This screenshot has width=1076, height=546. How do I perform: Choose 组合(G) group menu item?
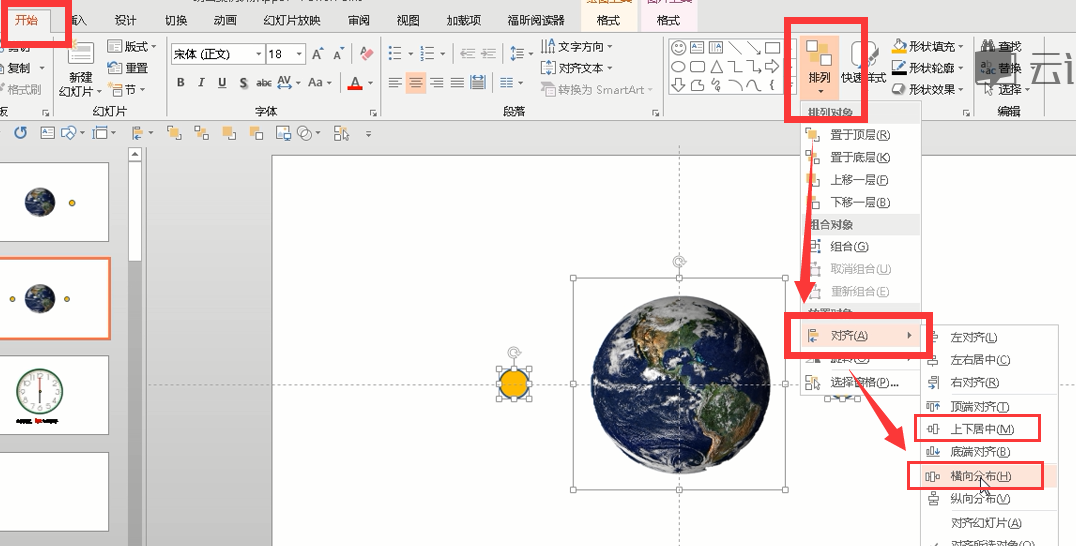pos(861,246)
